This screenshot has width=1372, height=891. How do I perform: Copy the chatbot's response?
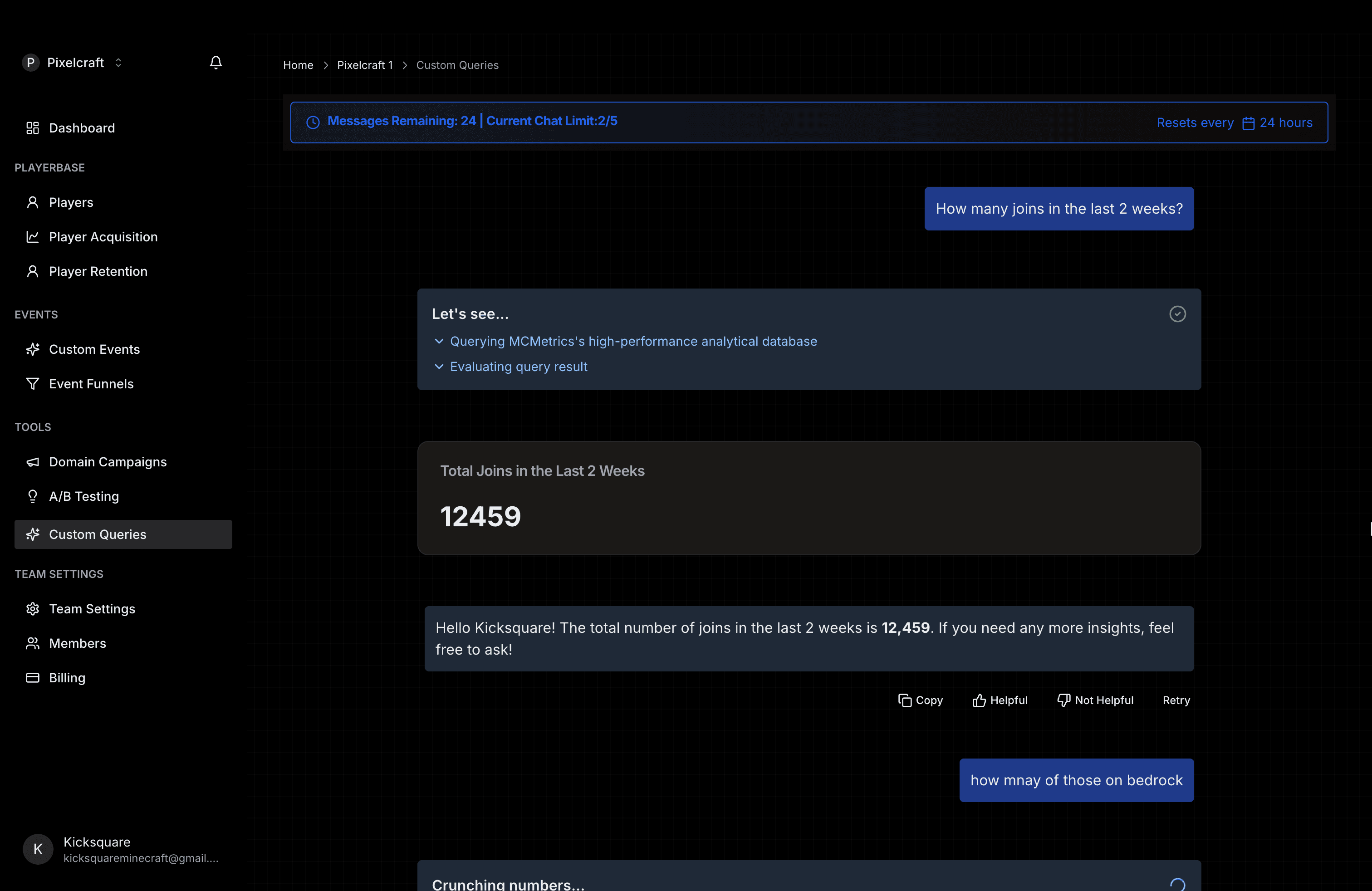tap(920, 700)
